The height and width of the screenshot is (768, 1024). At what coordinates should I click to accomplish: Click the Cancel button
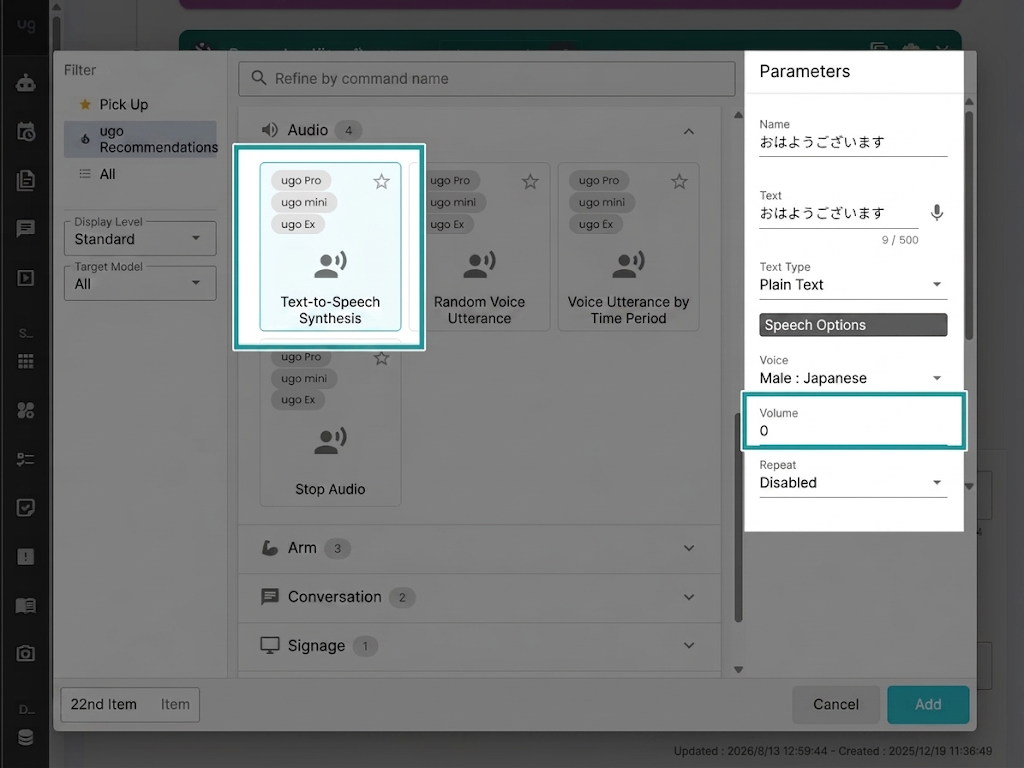pyautogui.click(x=835, y=704)
